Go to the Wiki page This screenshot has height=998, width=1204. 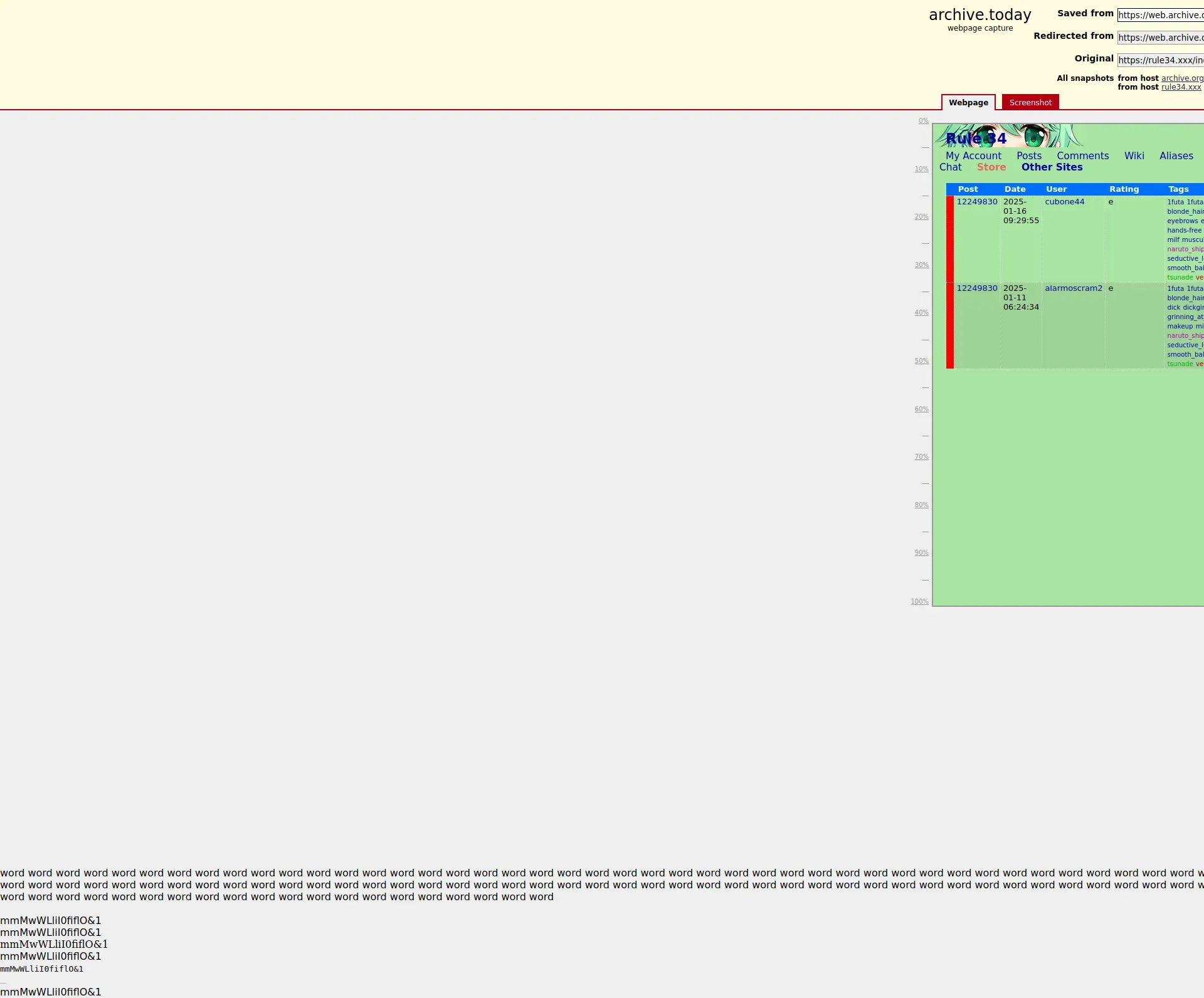click(1134, 156)
